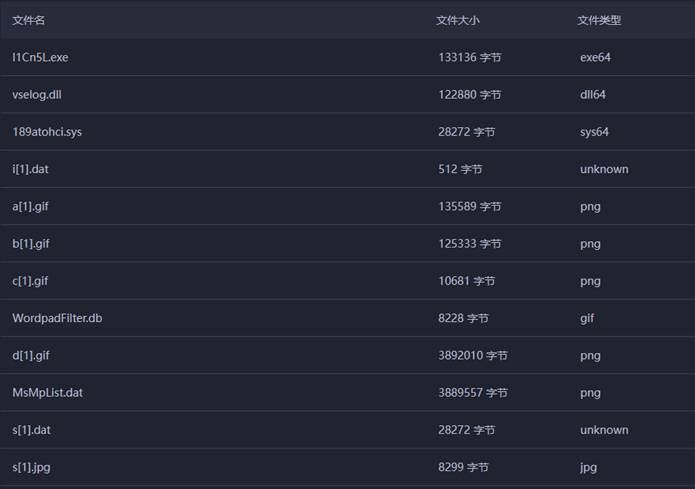Click the 3892010 字节 size cell
This screenshot has width=695, height=489.
472,356
